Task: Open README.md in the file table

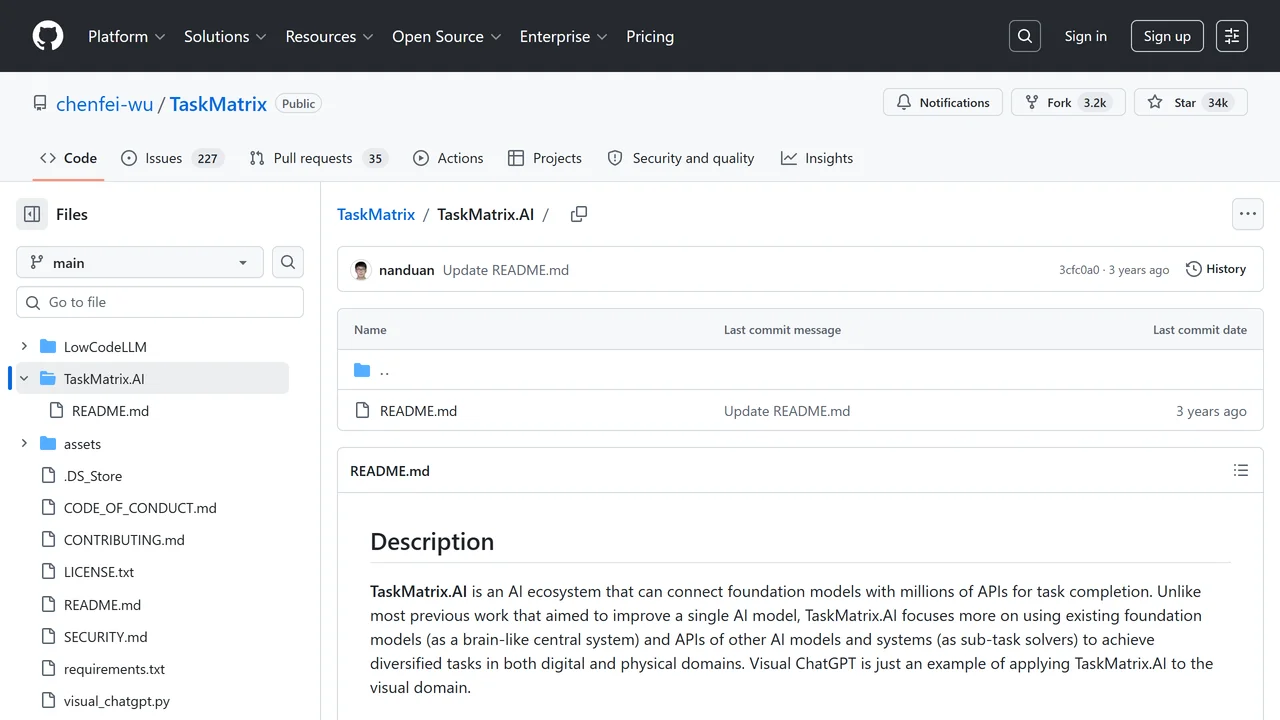Action: pos(418,411)
